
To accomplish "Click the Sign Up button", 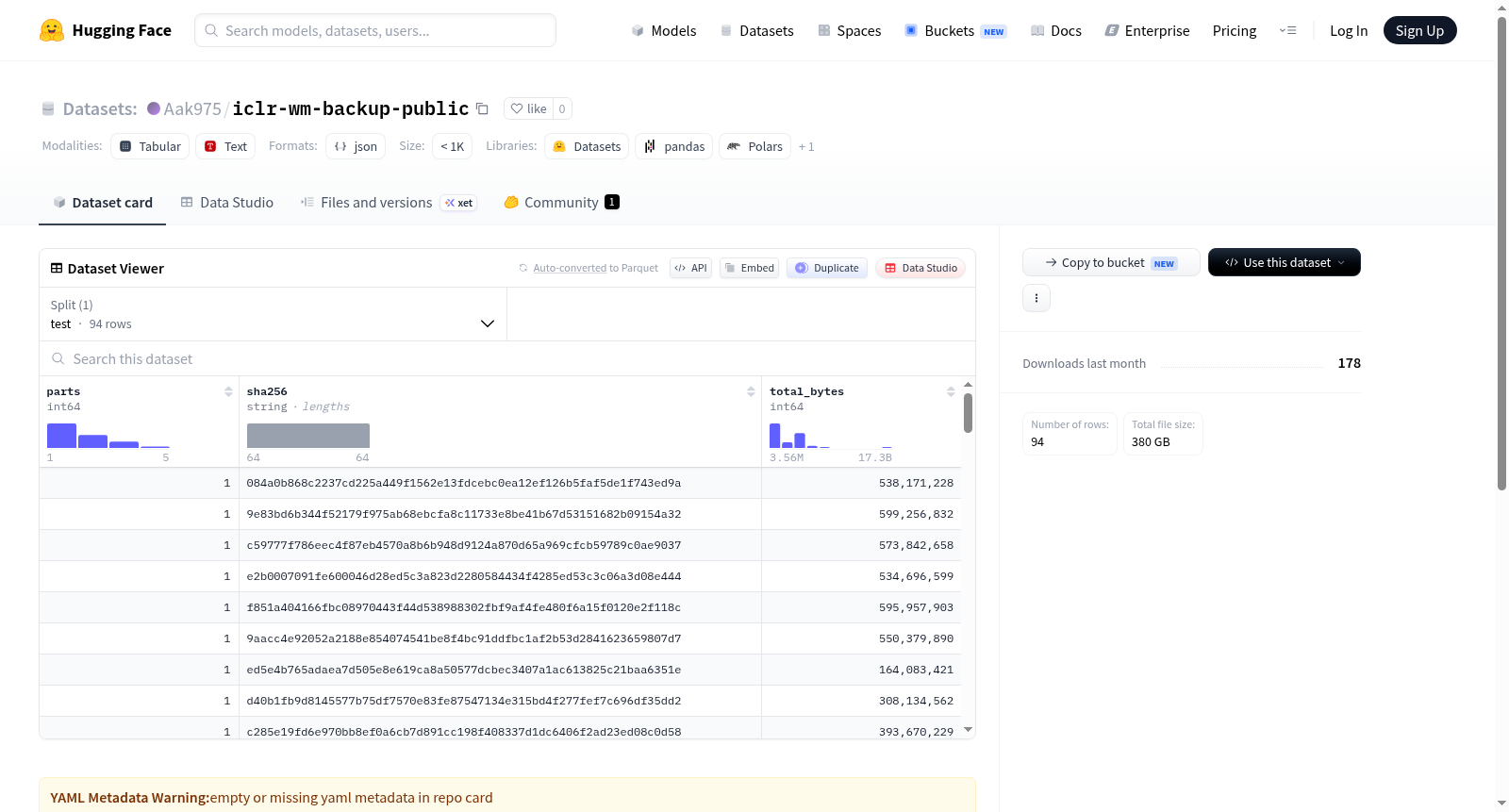I will 1419,30.
